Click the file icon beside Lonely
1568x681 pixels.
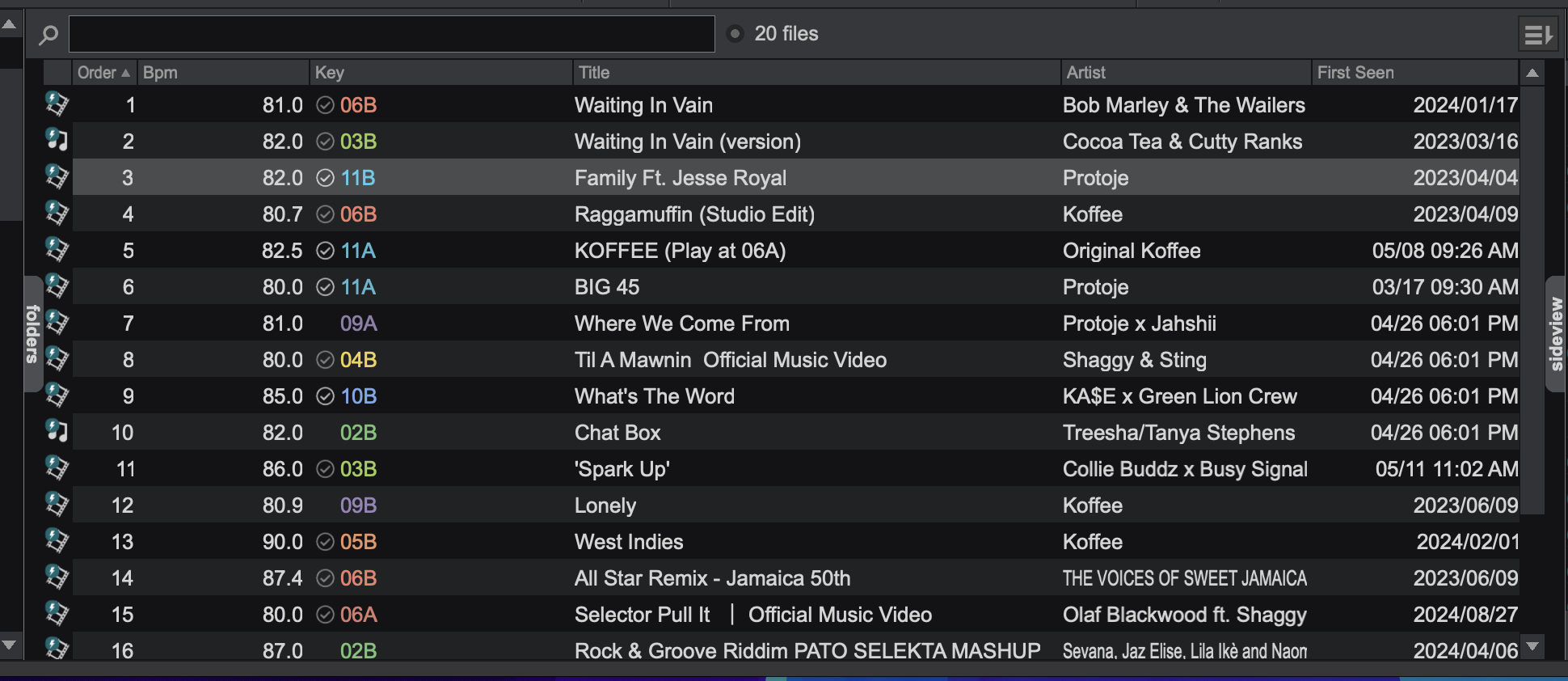[x=57, y=504]
